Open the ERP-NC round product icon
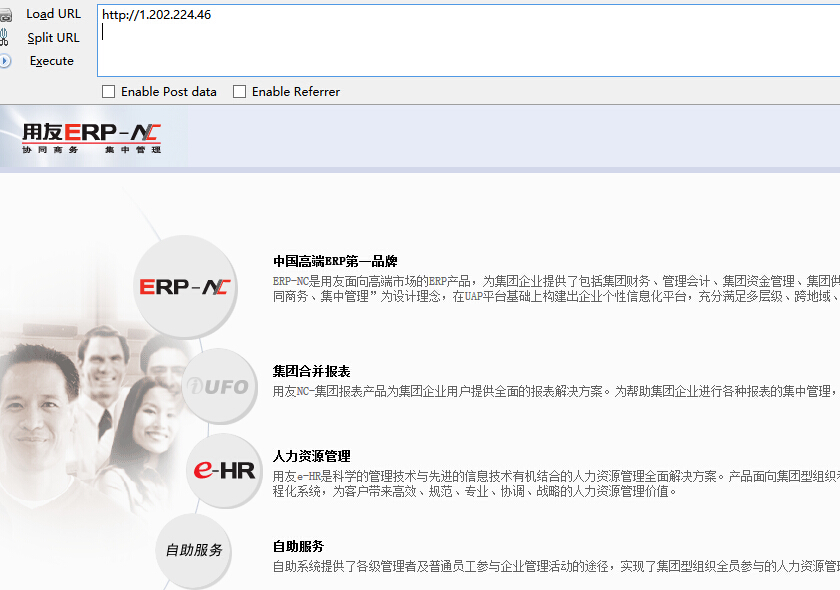 pyautogui.click(x=185, y=286)
